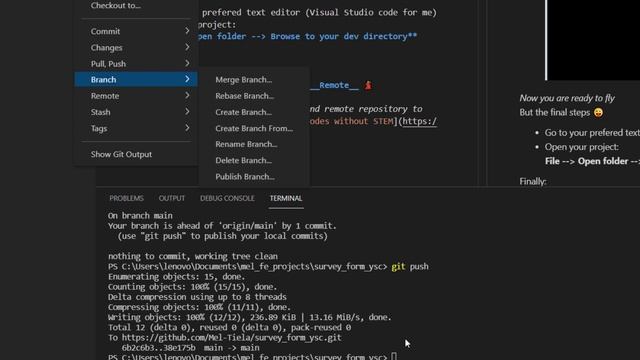The width and height of the screenshot is (640, 360).
Task: Click 'Writing objects: 100% (12/12)' terminal line
Action: point(249,317)
